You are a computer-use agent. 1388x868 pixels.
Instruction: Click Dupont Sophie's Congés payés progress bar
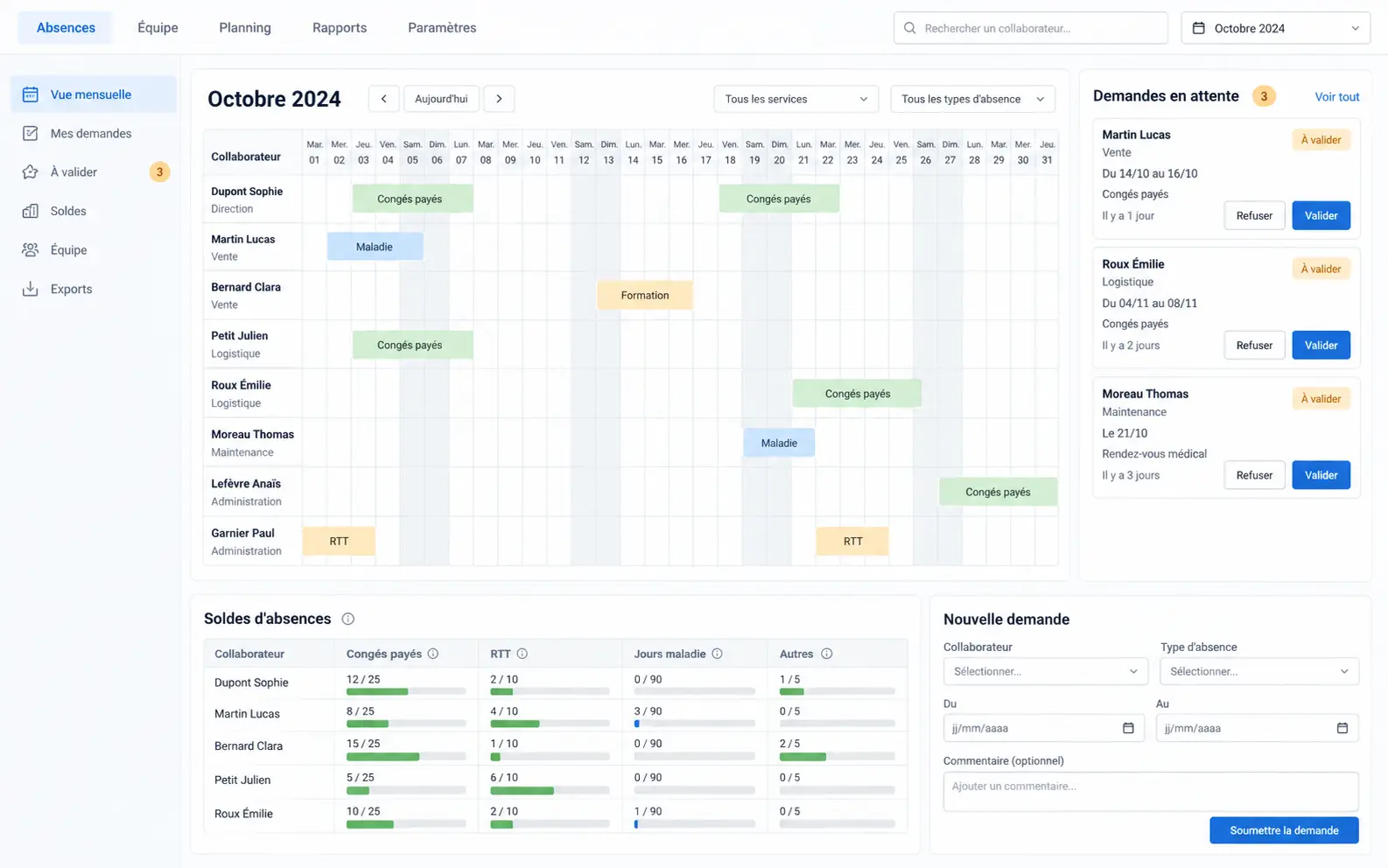(406, 691)
